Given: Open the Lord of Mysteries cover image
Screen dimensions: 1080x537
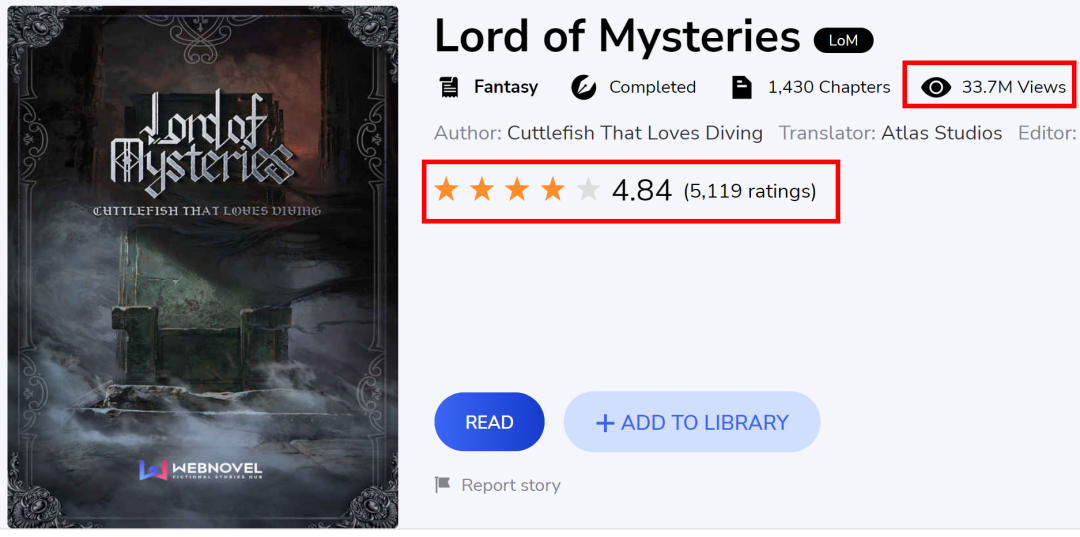Looking at the screenshot, I should coord(202,267).
